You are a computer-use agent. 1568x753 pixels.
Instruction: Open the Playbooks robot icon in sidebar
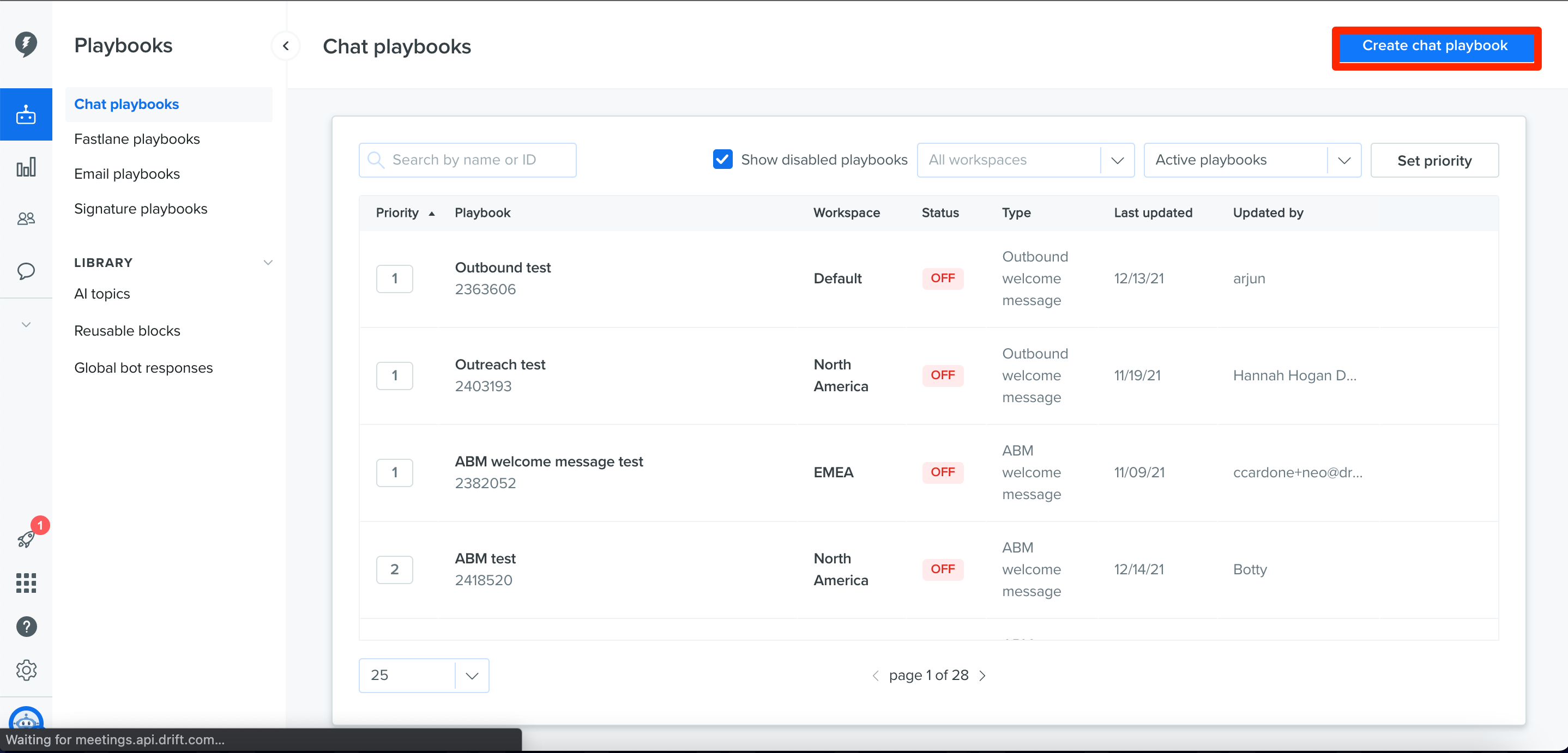click(26, 114)
